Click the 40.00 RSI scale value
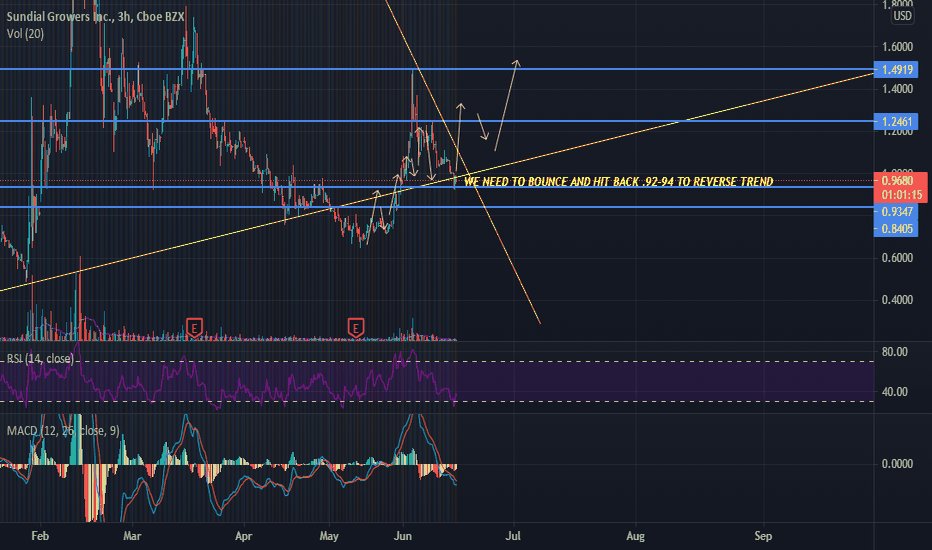 pyautogui.click(x=895, y=392)
